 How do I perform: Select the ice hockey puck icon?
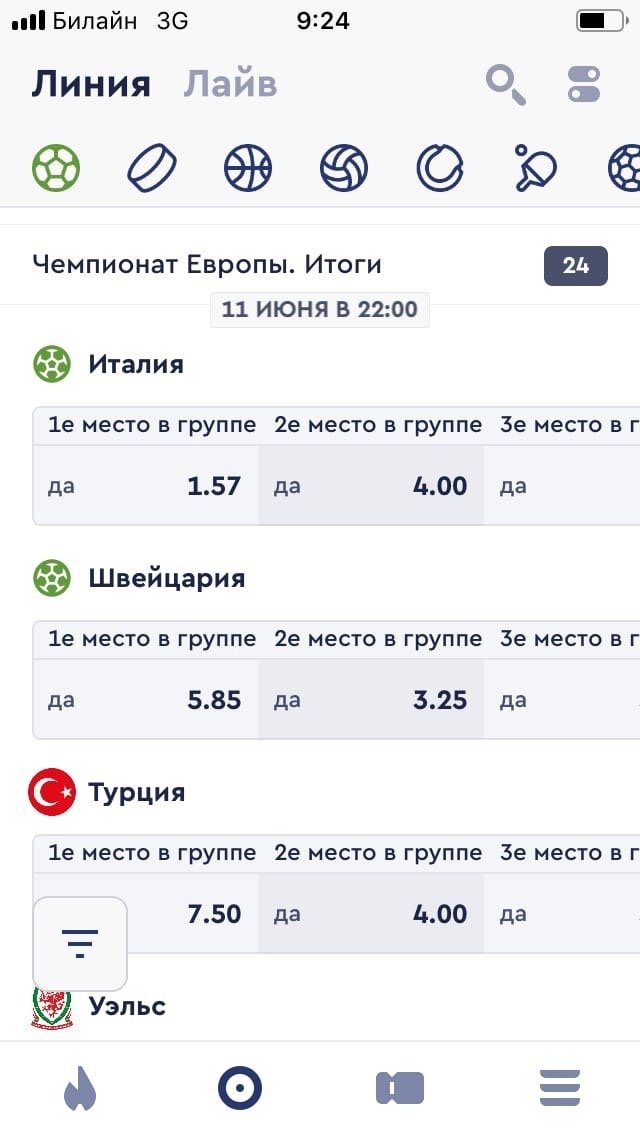coord(152,168)
